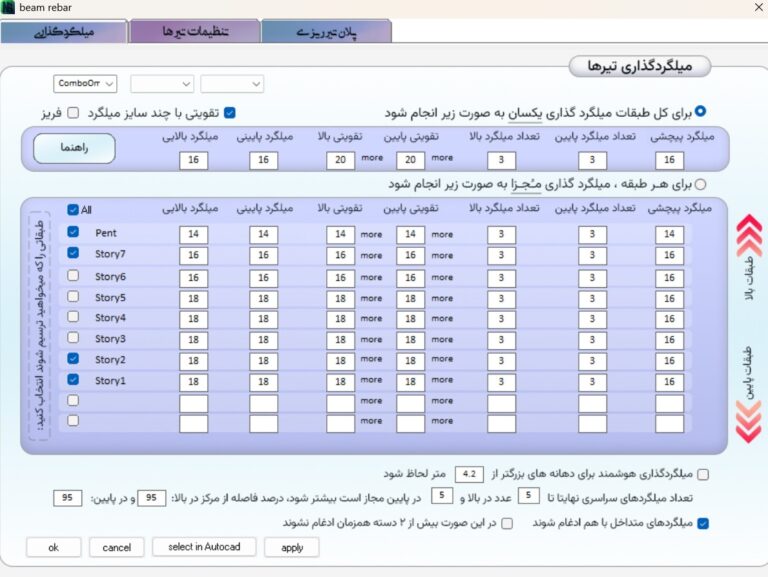Click top reinforcement more link in Story1 row

pyautogui.click(x=371, y=380)
